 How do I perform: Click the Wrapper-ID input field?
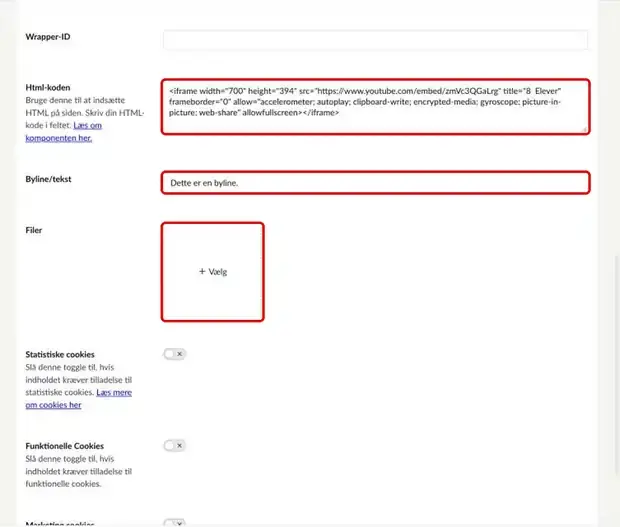coord(375,40)
